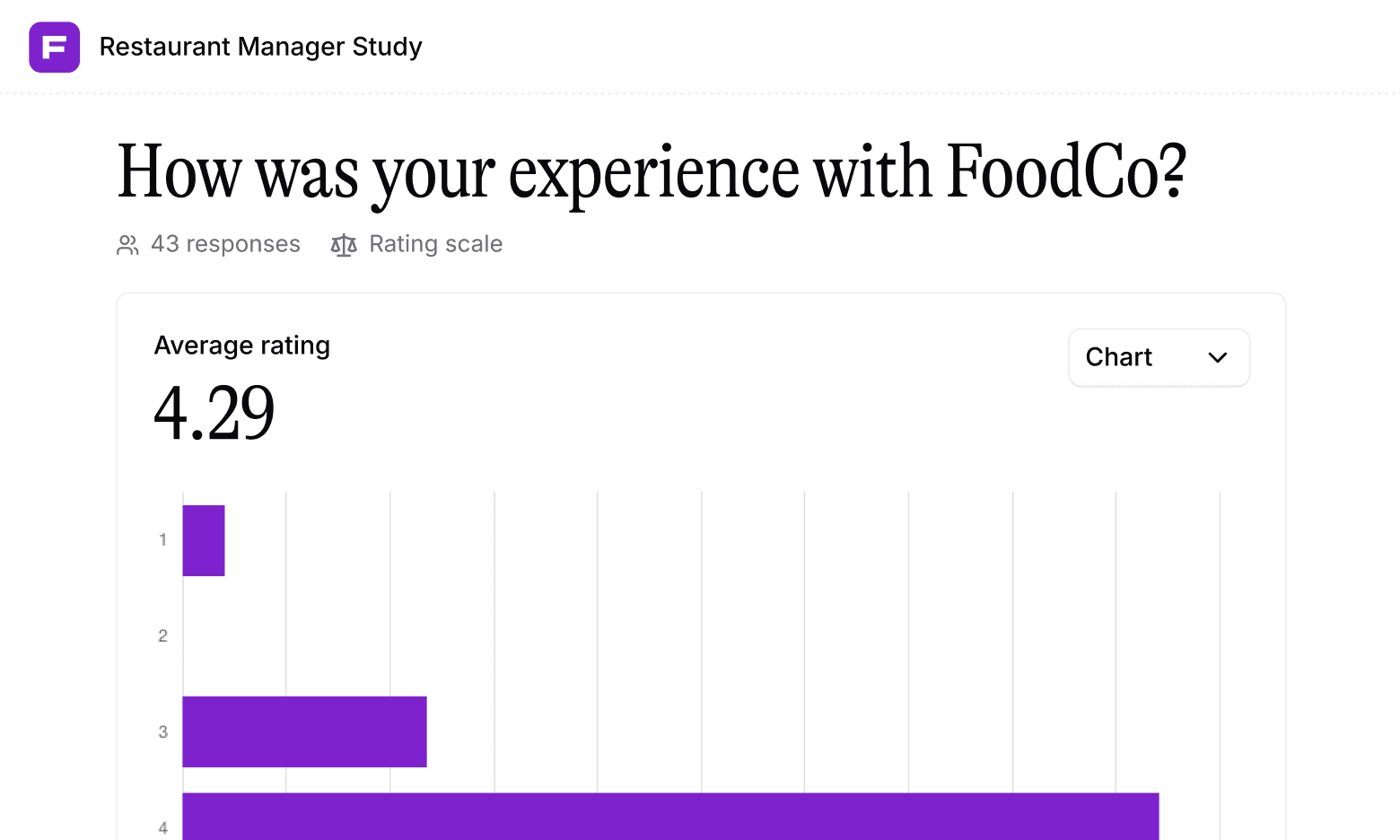Click the Average rating label
Screen dimensions: 1400x840
pyautogui.click(x=242, y=346)
